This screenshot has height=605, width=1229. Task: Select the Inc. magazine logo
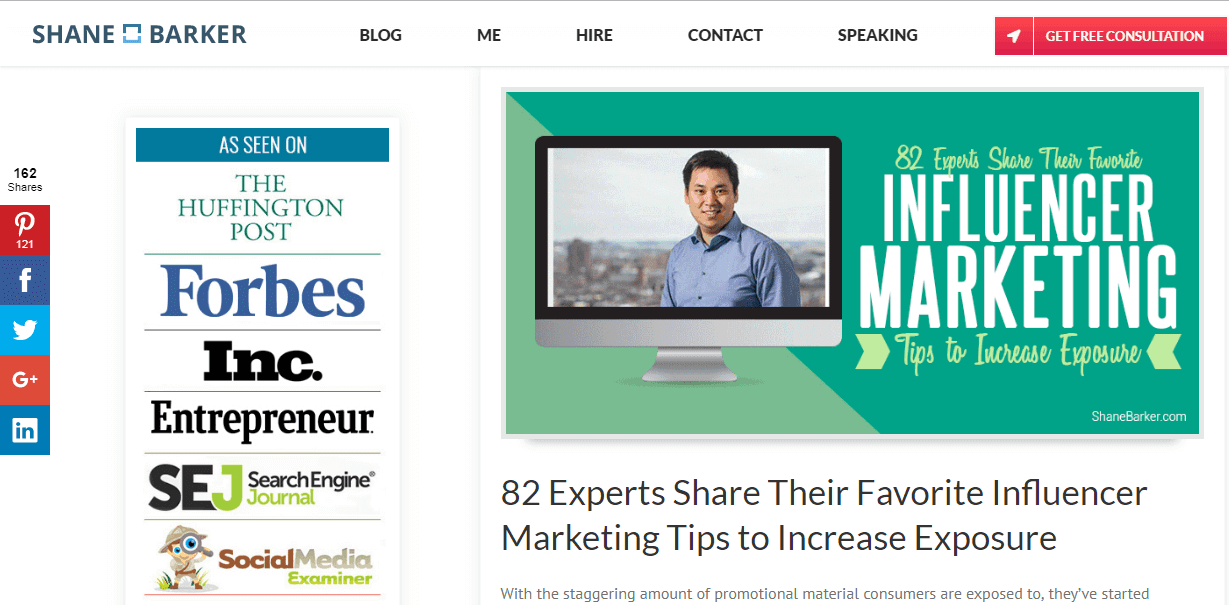[x=262, y=361]
